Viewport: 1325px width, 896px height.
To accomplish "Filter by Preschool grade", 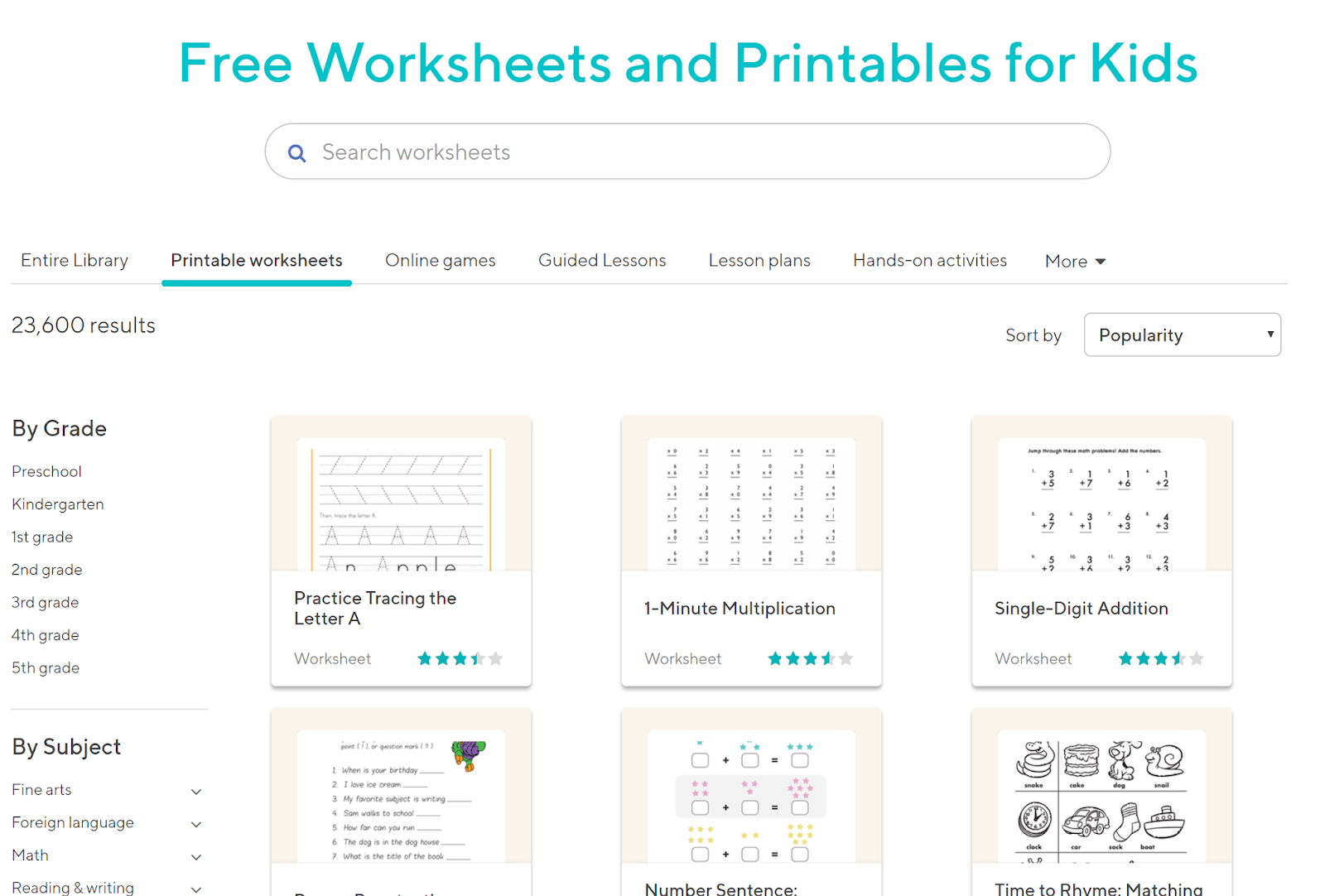I will click(x=46, y=471).
